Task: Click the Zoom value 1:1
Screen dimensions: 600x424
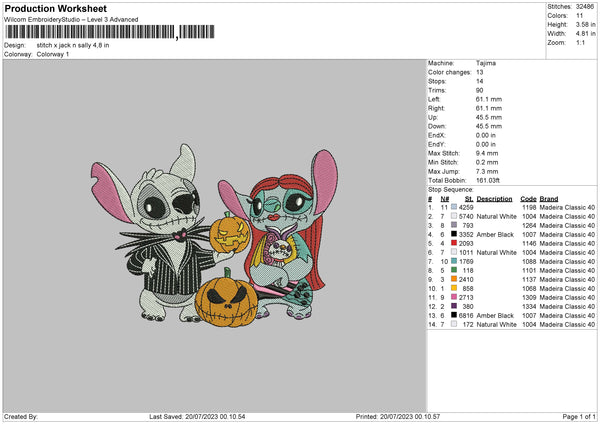Action: (x=580, y=42)
